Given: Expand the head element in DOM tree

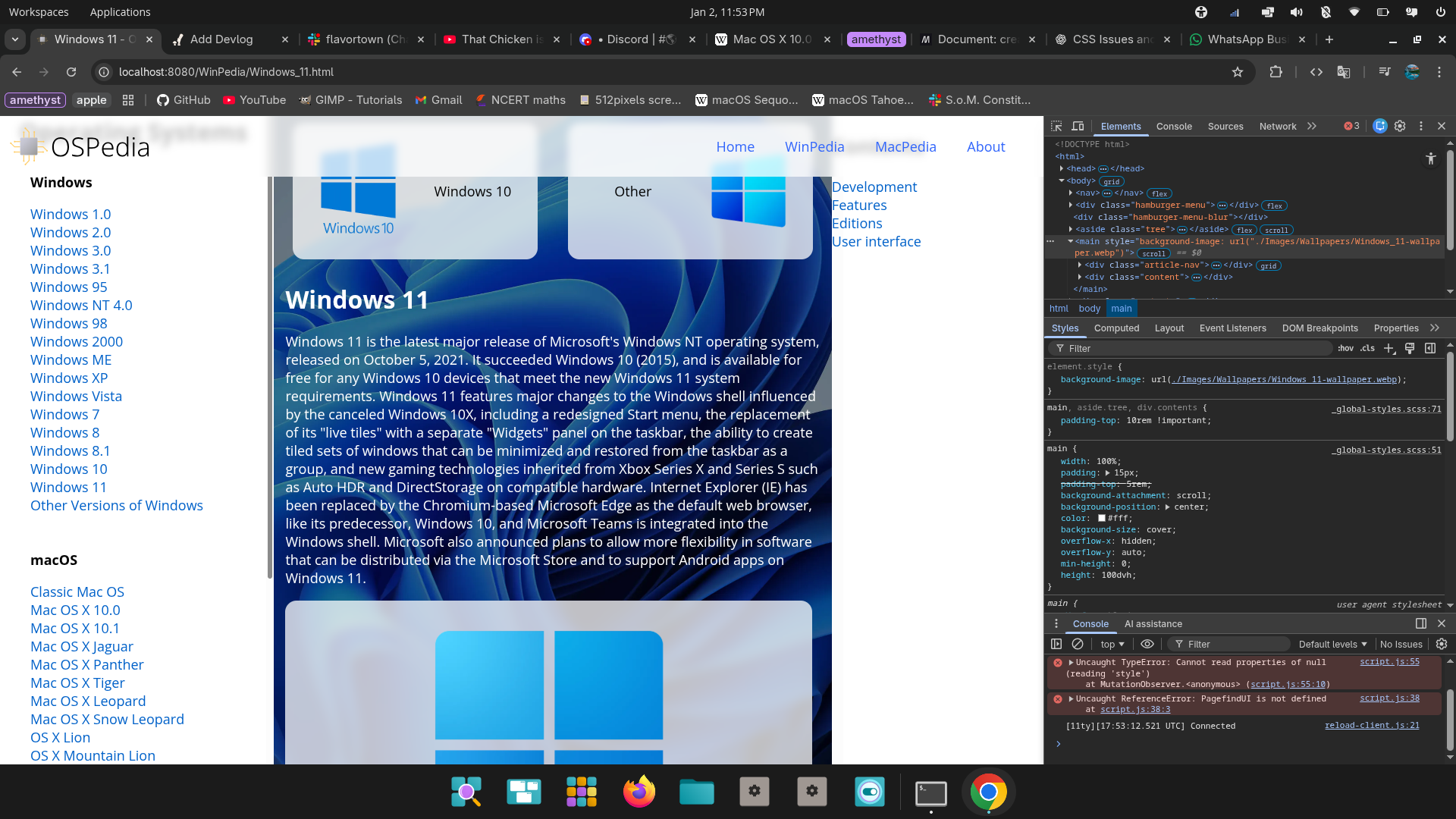Looking at the screenshot, I should pyautogui.click(x=1062, y=168).
